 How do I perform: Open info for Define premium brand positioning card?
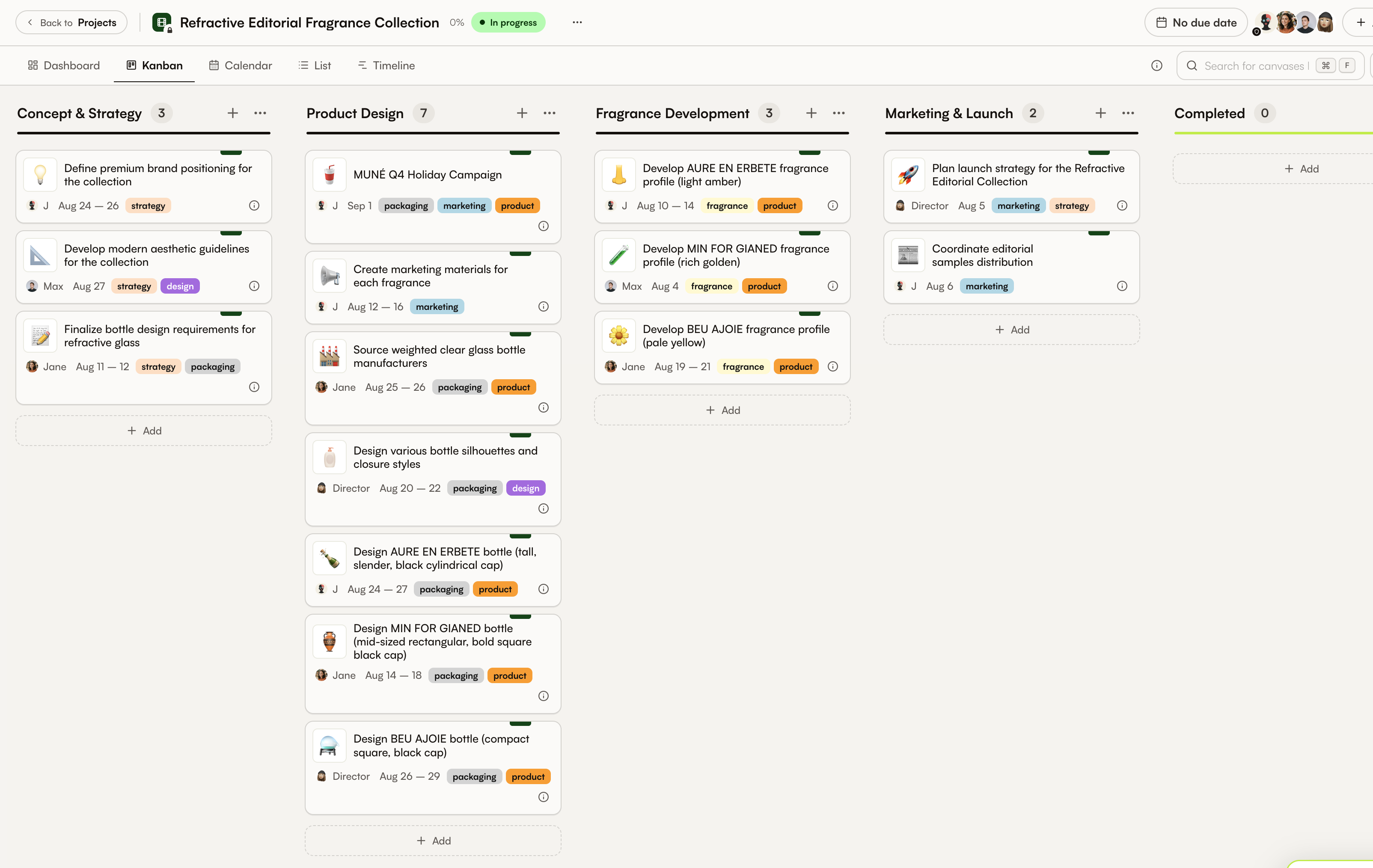tap(254, 205)
